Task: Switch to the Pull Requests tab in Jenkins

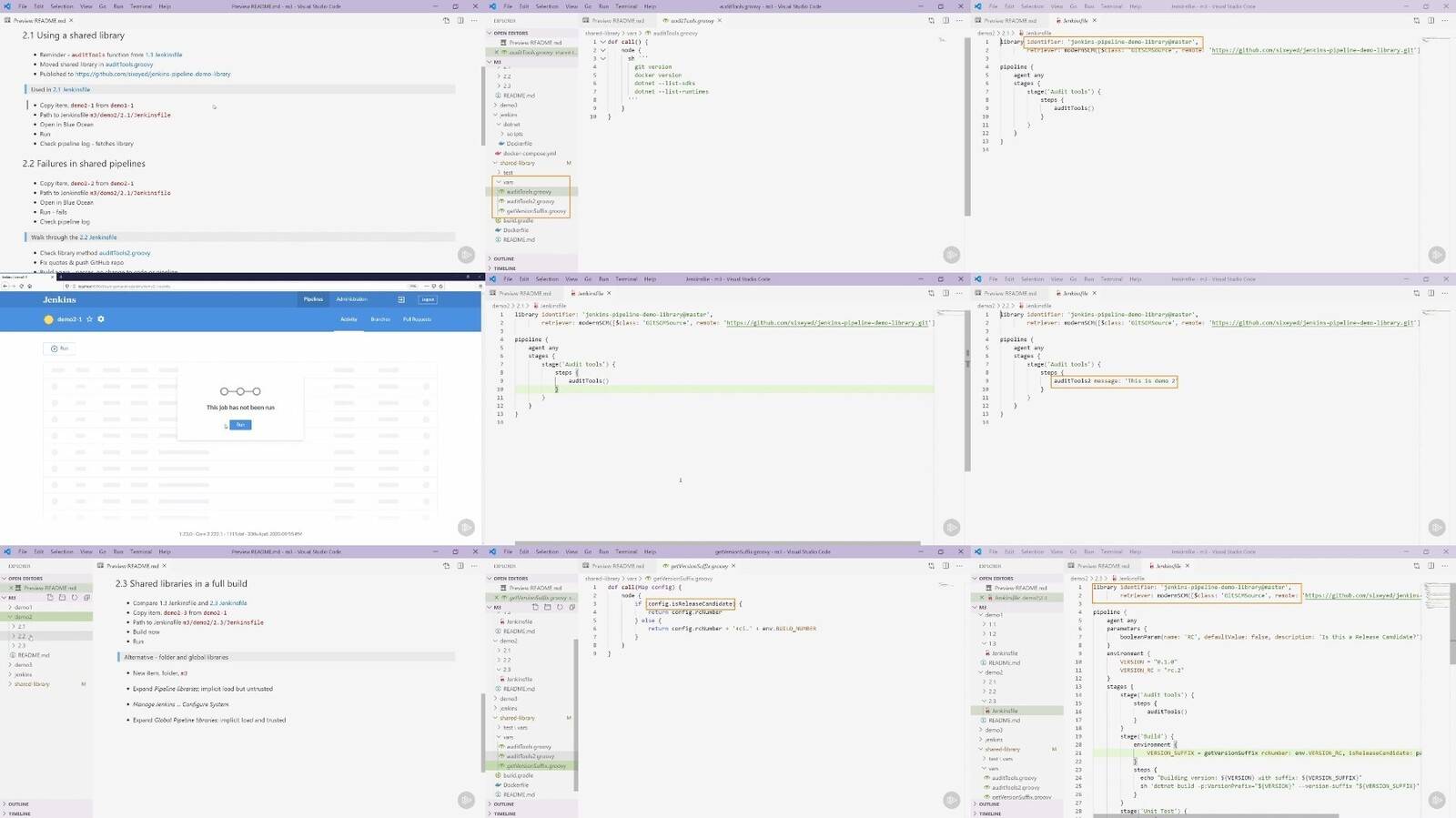Action: click(x=417, y=319)
